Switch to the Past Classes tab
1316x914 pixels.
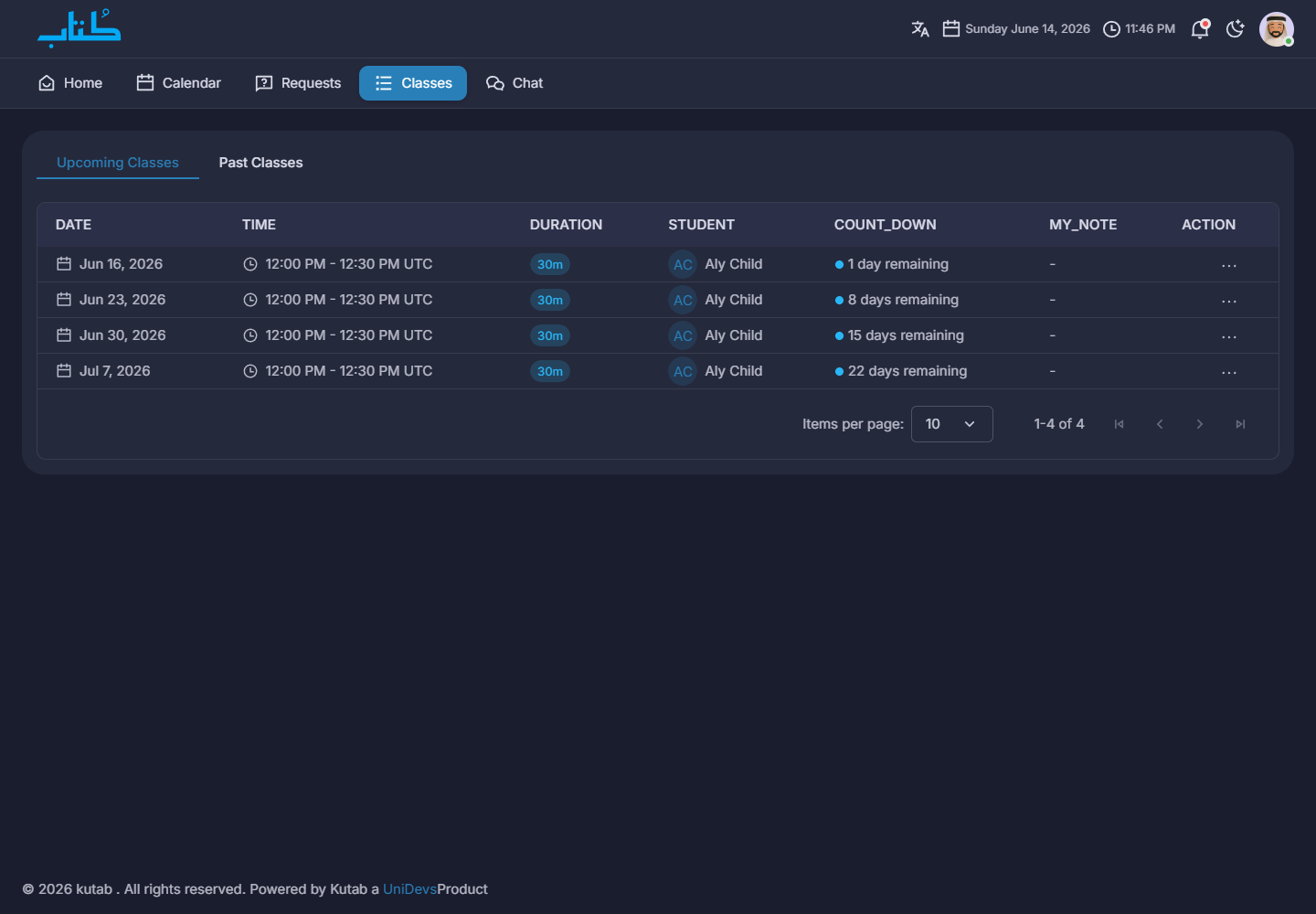pyautogui.click(x=260, y=163)
